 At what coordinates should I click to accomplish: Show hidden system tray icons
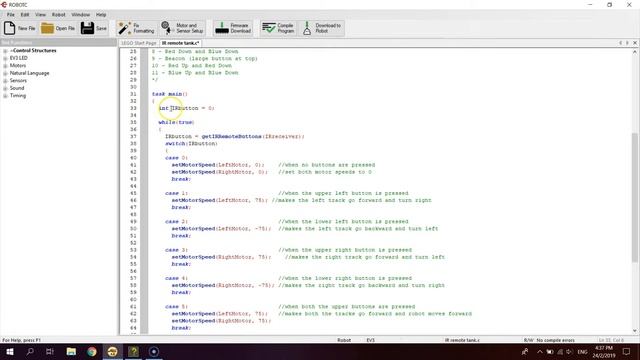pos(540,352)
